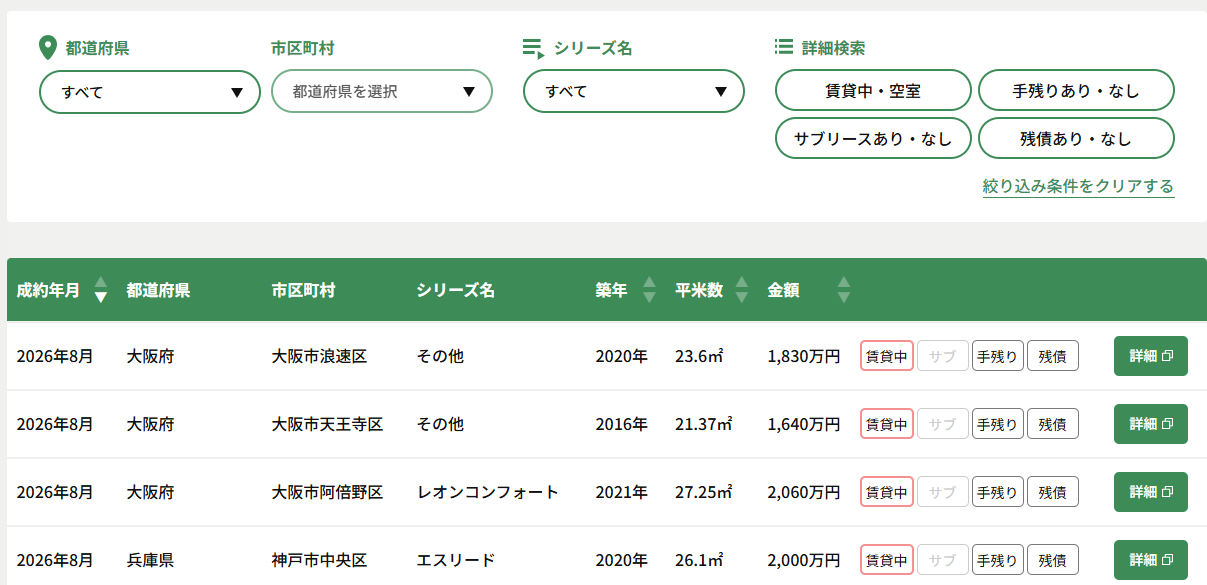Click 賃貸中 tag in 大阪市天王寺区 row

click(887, 424)
